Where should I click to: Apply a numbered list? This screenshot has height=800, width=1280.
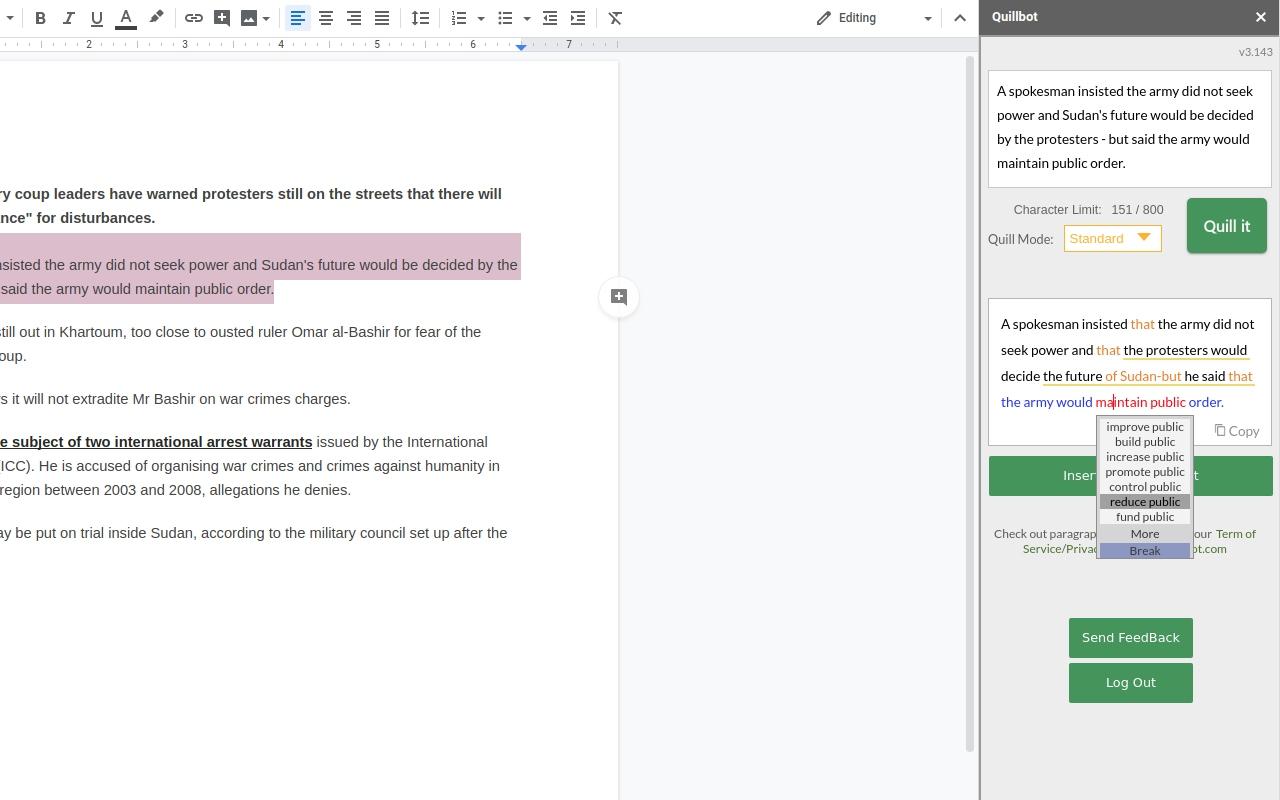pyautogui.click(x=459, y=18)
